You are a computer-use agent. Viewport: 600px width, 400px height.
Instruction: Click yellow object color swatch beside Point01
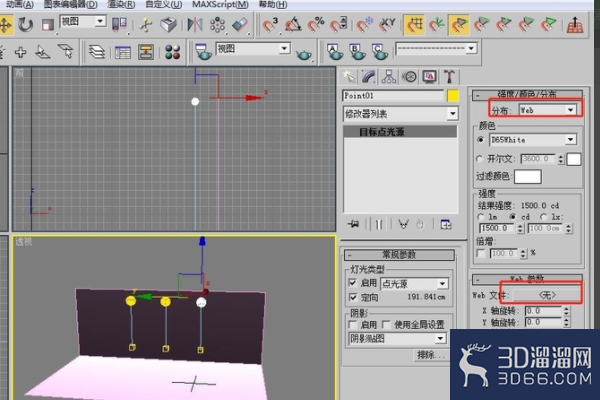[x=453, y=96]
